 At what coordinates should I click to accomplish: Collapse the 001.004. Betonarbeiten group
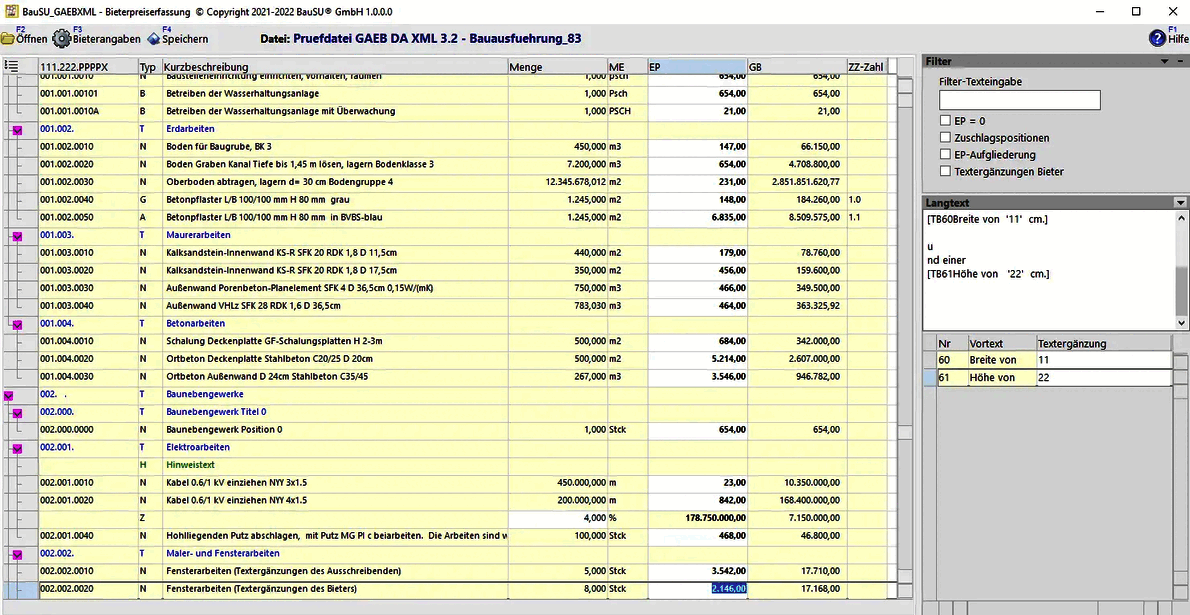pyautogui.click(x=17, y=324)
